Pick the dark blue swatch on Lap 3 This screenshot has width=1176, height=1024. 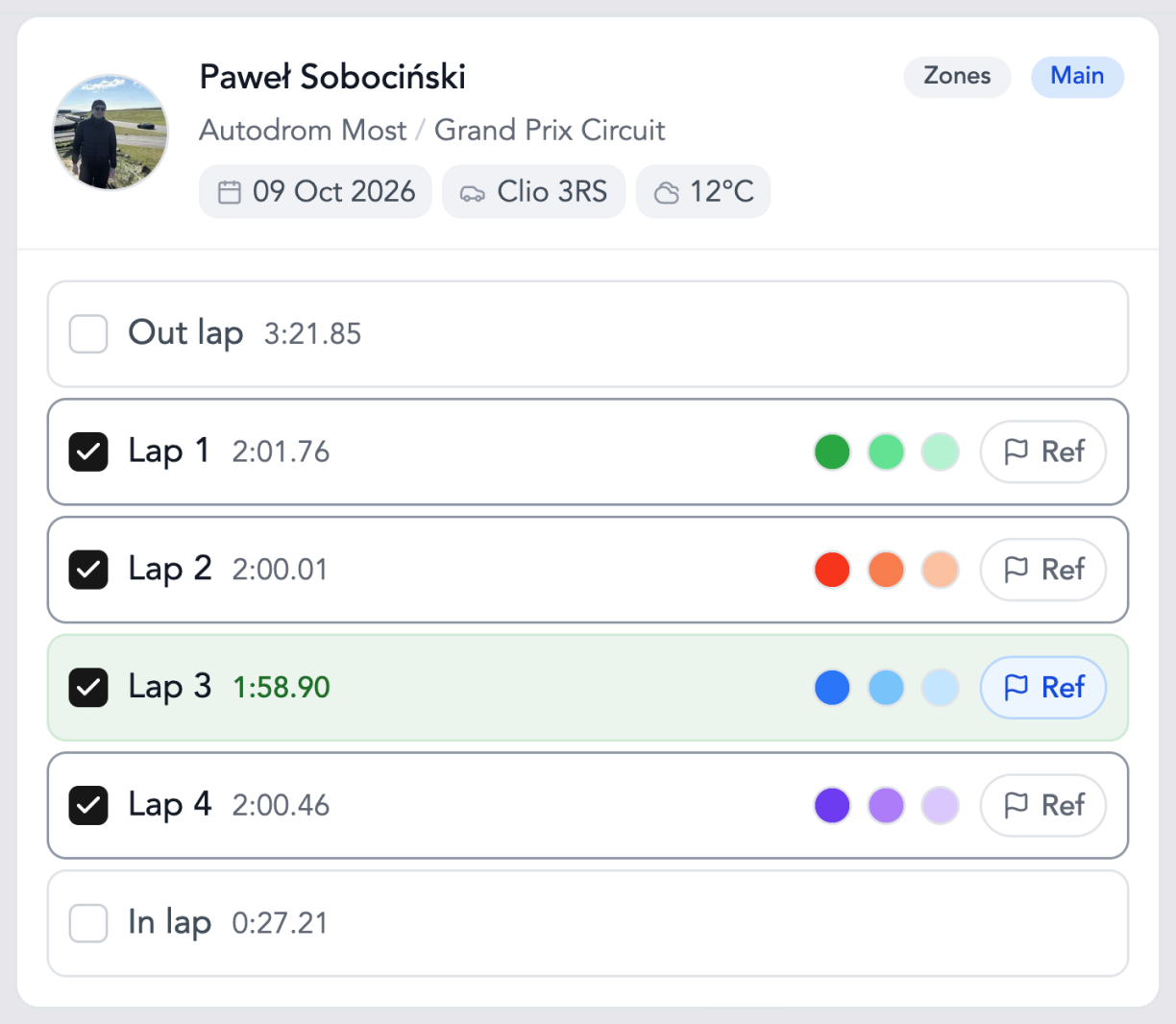coord(832,688)
